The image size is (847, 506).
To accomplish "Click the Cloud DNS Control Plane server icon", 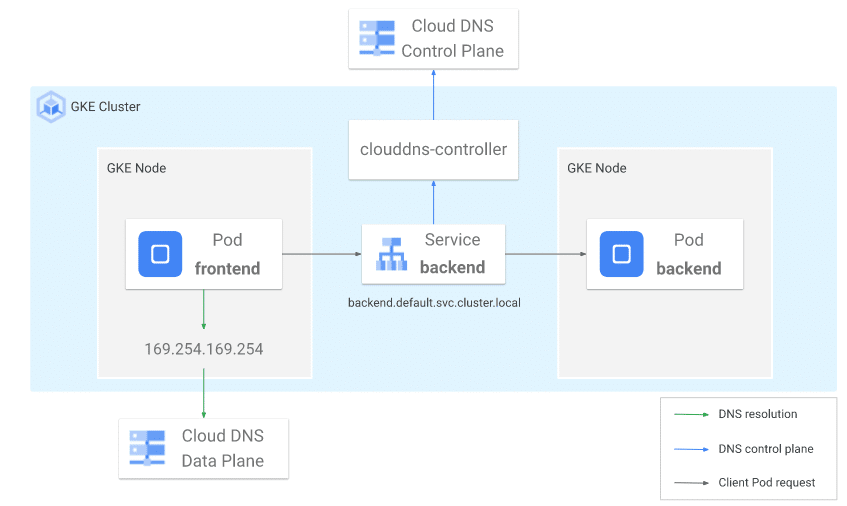I will (377, 38).
